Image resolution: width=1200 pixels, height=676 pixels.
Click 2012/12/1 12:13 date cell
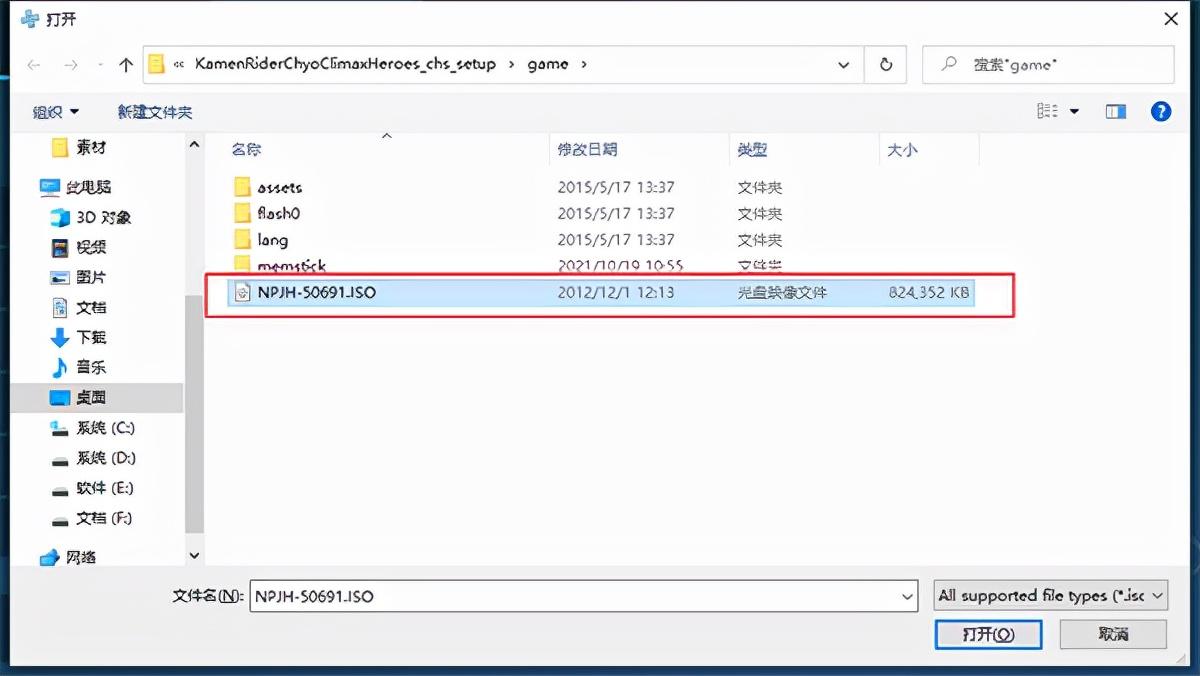pyautogui.click(x=616, y=293)
